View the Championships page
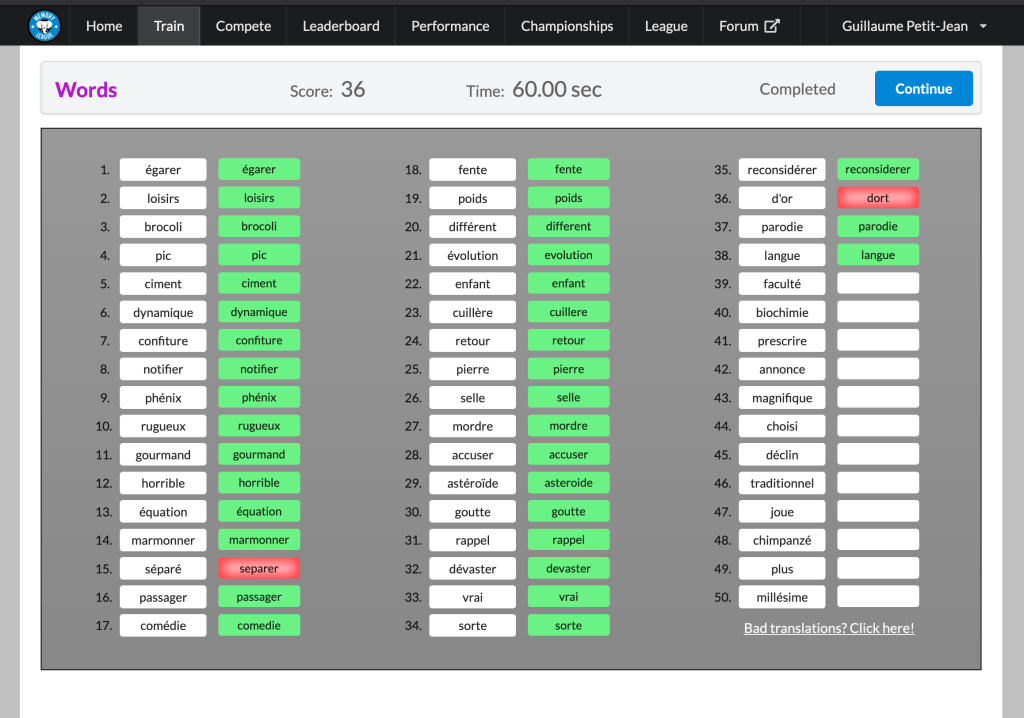Screen dimensions: 1024x718 [x=567, y=26]
